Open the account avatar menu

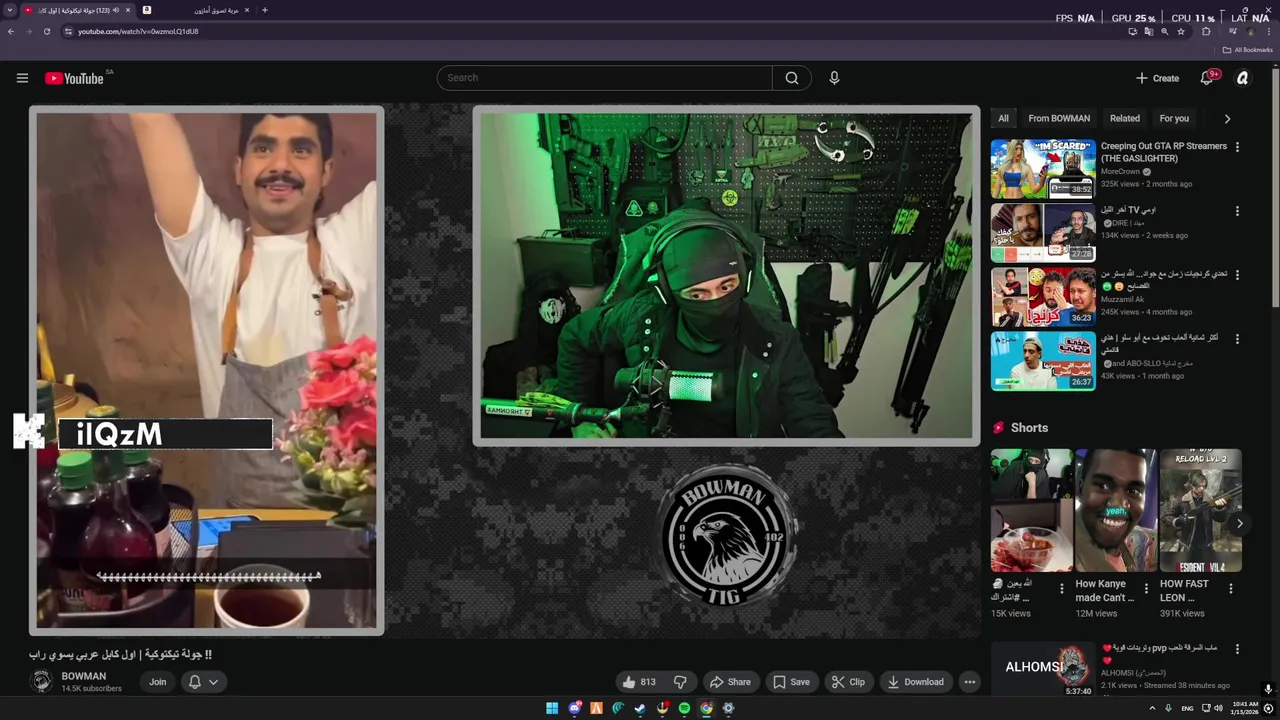(x=1243, y=78)
